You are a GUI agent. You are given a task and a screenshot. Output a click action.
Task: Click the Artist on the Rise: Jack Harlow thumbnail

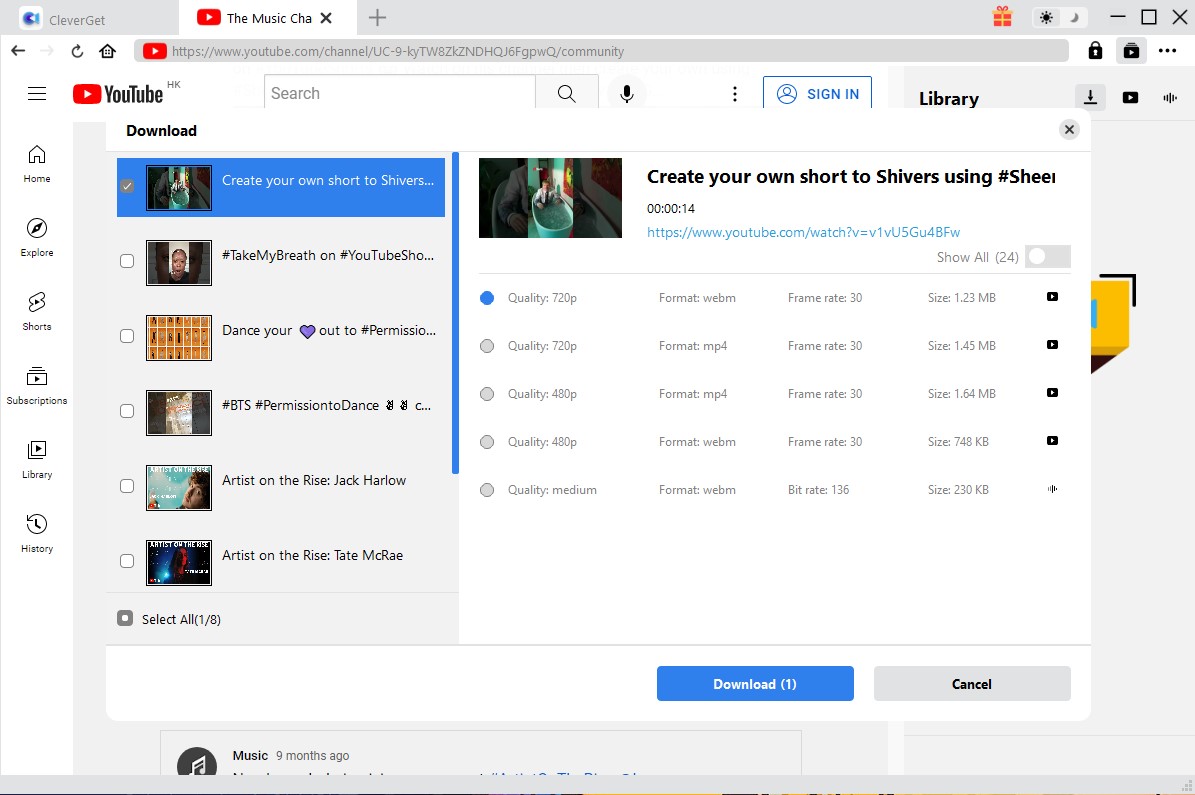179,488
